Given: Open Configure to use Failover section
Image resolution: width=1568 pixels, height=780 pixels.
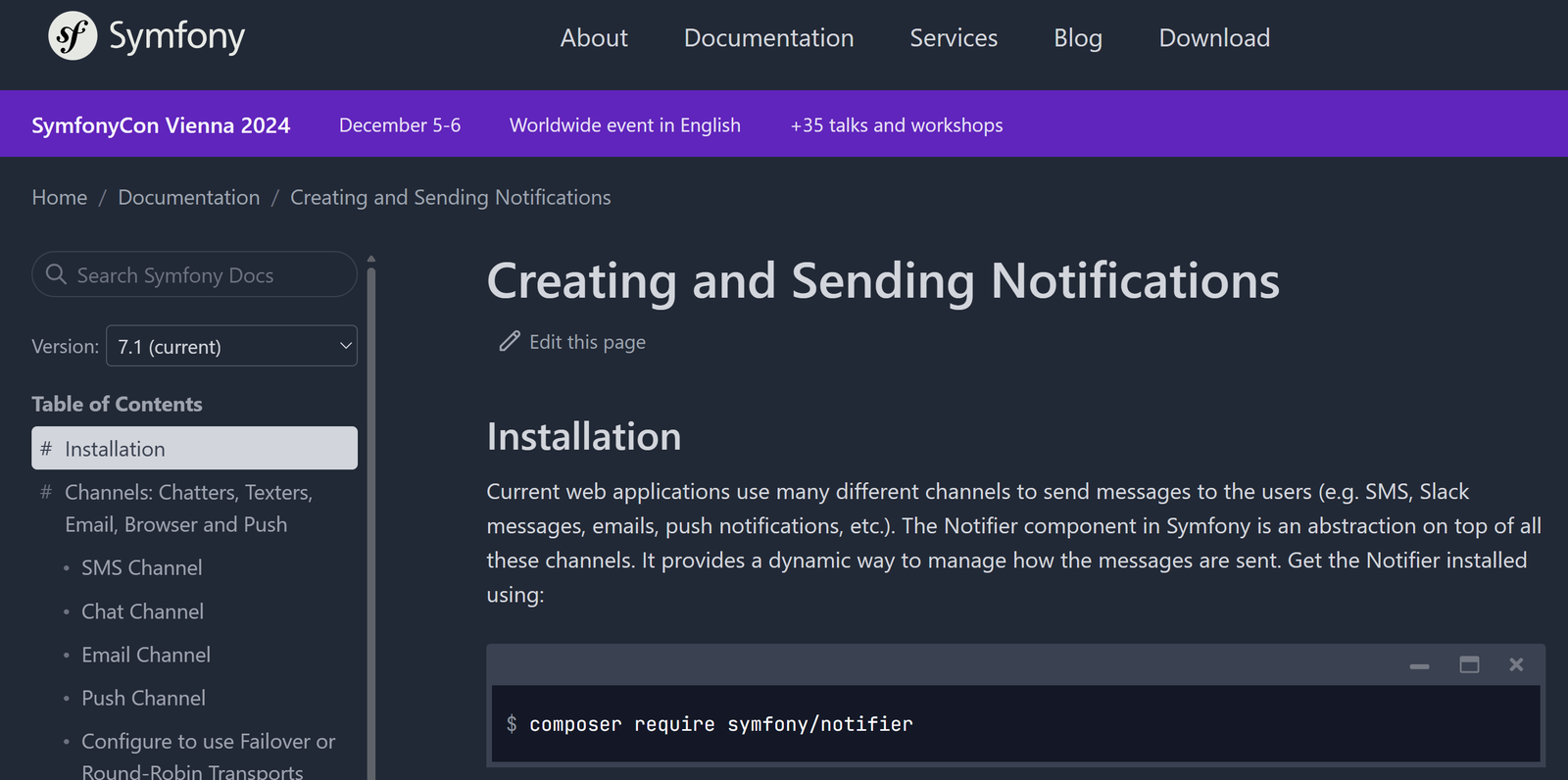Looking at the screenshot, I should pyautogui.click(x=208, y=756).
